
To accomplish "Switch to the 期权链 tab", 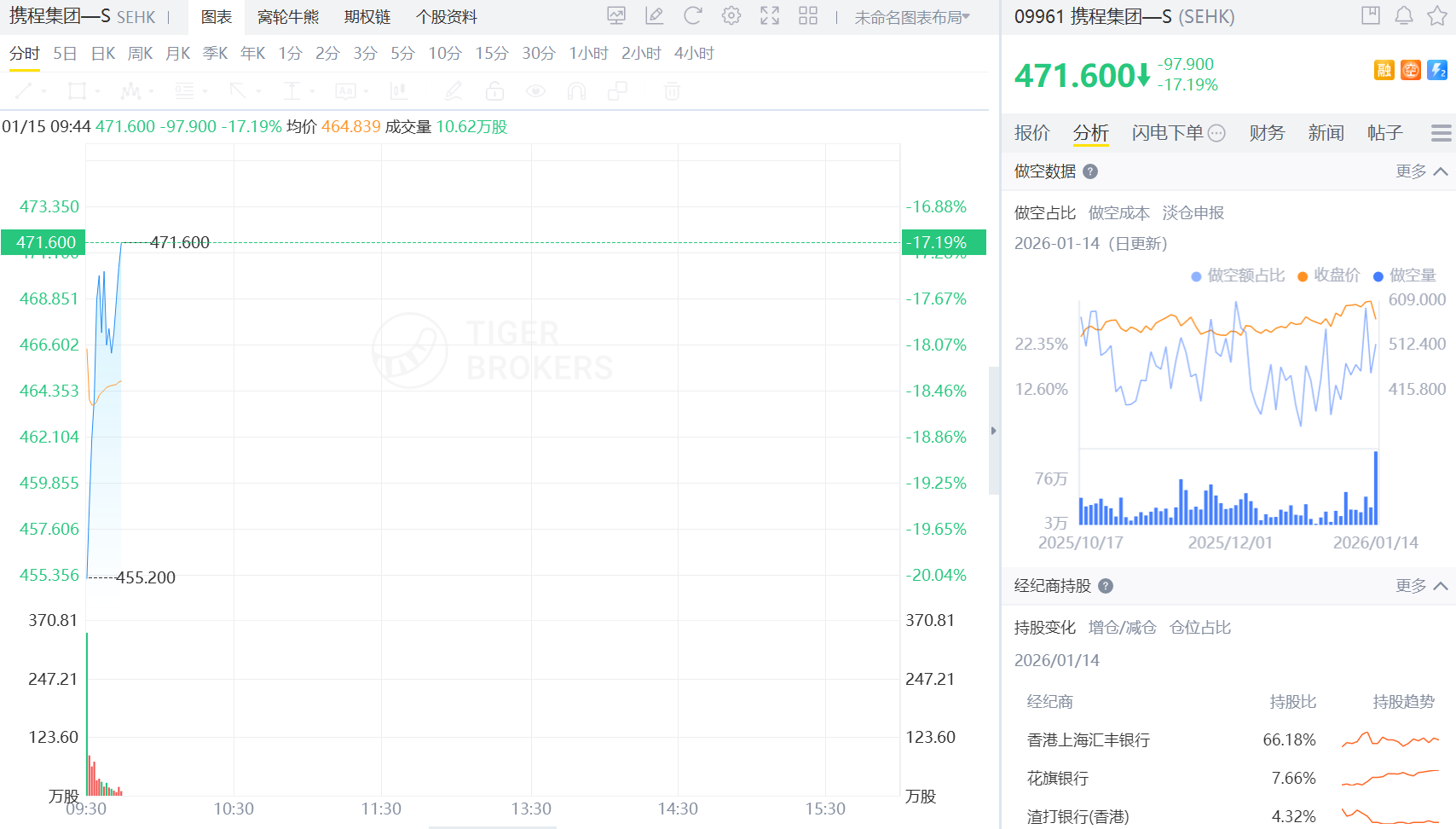I will pos(367,16).
